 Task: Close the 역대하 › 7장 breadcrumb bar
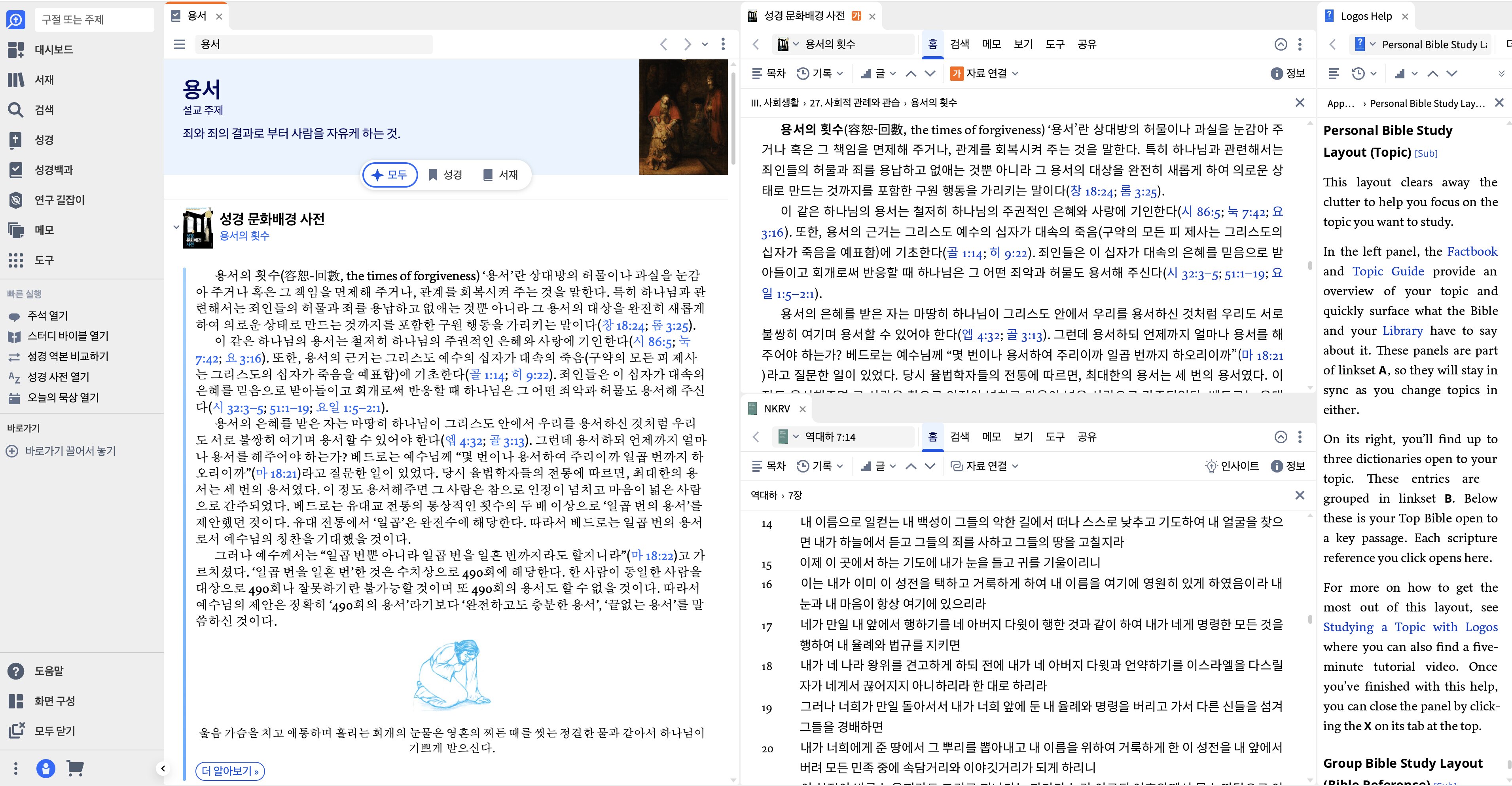pos(1300,496)
